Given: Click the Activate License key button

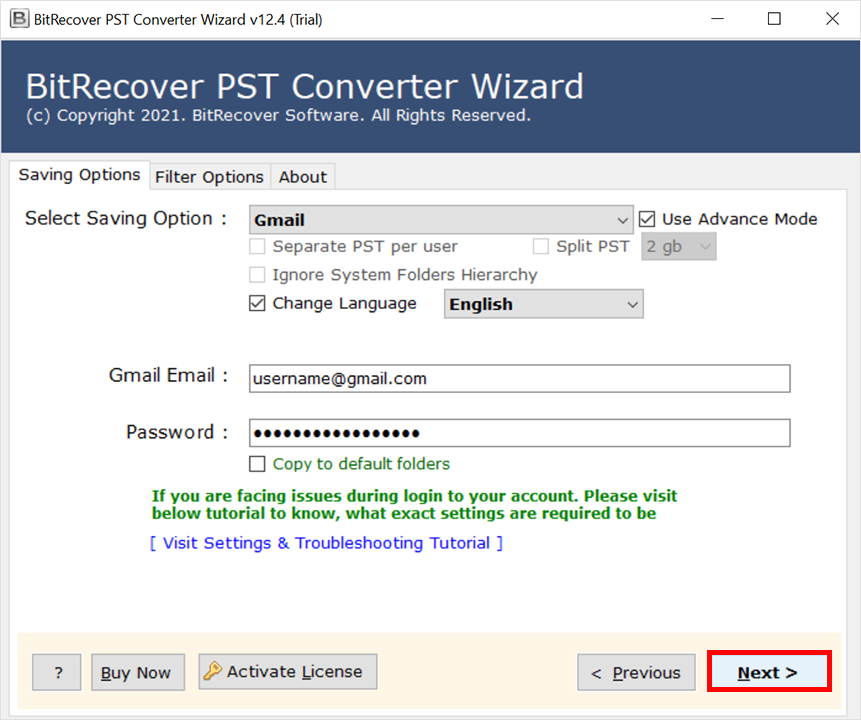Looking at the screenshot, I should tap(288, 671).
